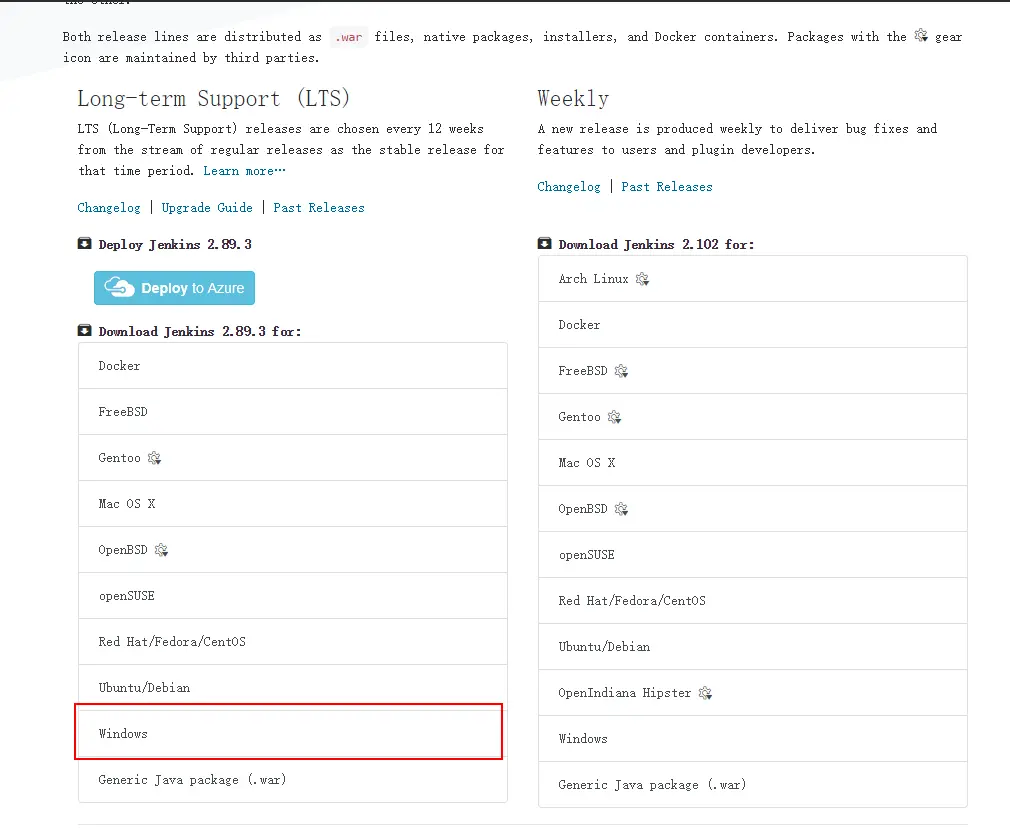This screenshot has height=828, width=1010.
Task: Download the Windows LTS Jenkins package
Action: point(292,734)
